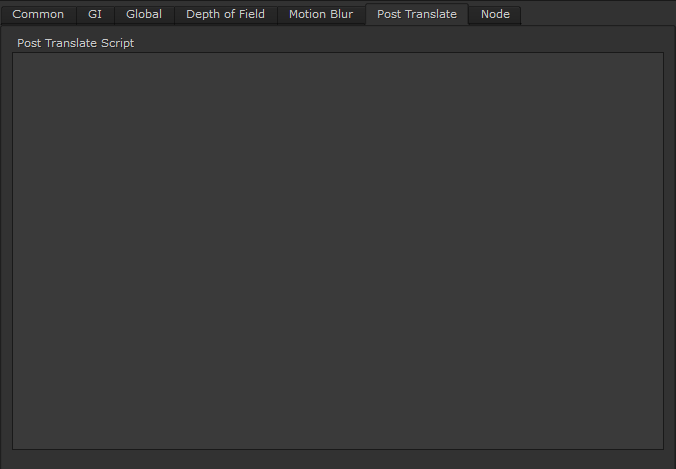Open the Node tab

coord(495,15)
